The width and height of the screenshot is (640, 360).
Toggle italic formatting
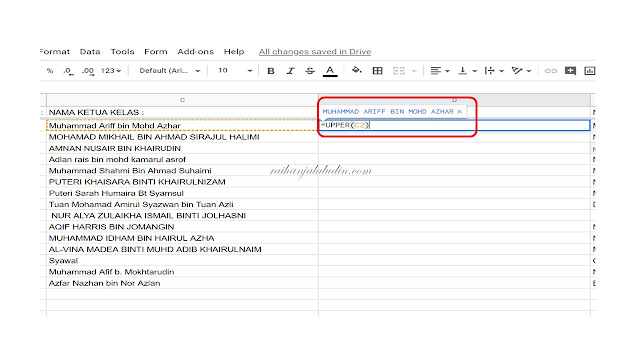(x=290, y=71)
